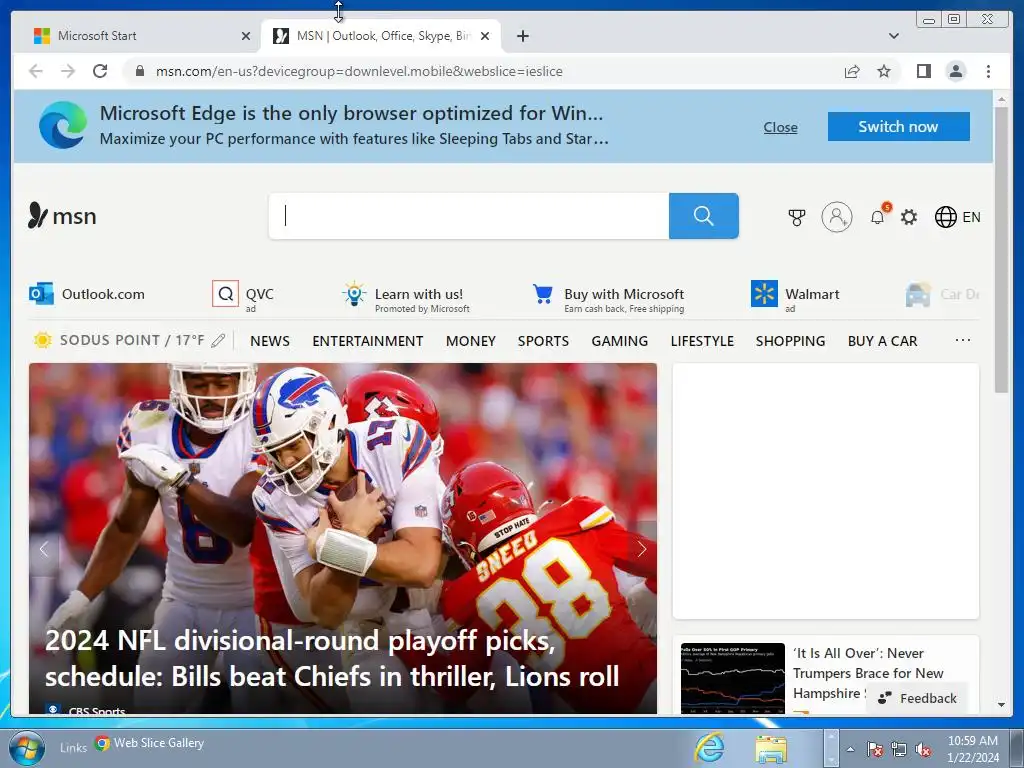
Task: Open the browser side panel
Action: [x=923, y=71]
